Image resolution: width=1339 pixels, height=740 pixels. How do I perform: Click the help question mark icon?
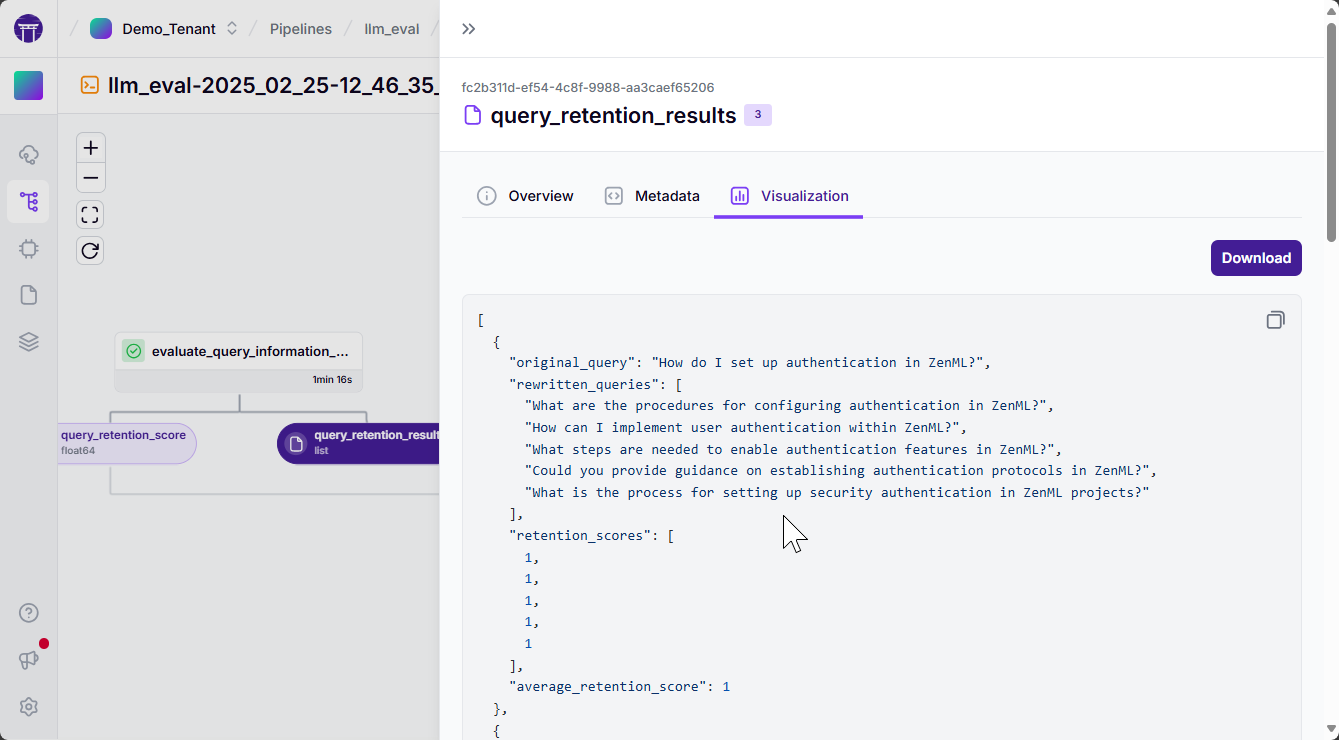[28, 613]
